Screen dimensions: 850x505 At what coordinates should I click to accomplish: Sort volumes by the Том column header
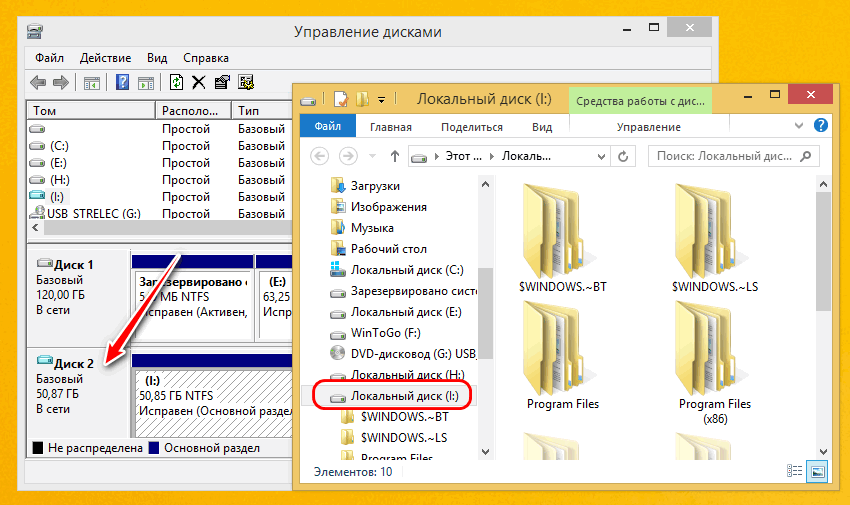click(x=90, y=110)
